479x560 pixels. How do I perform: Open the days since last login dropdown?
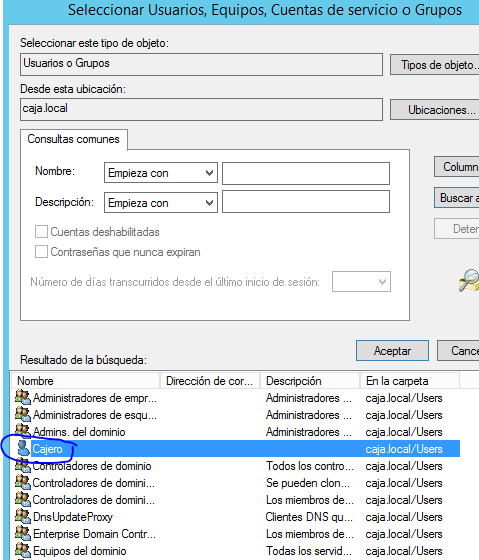(x=361, y=282)
